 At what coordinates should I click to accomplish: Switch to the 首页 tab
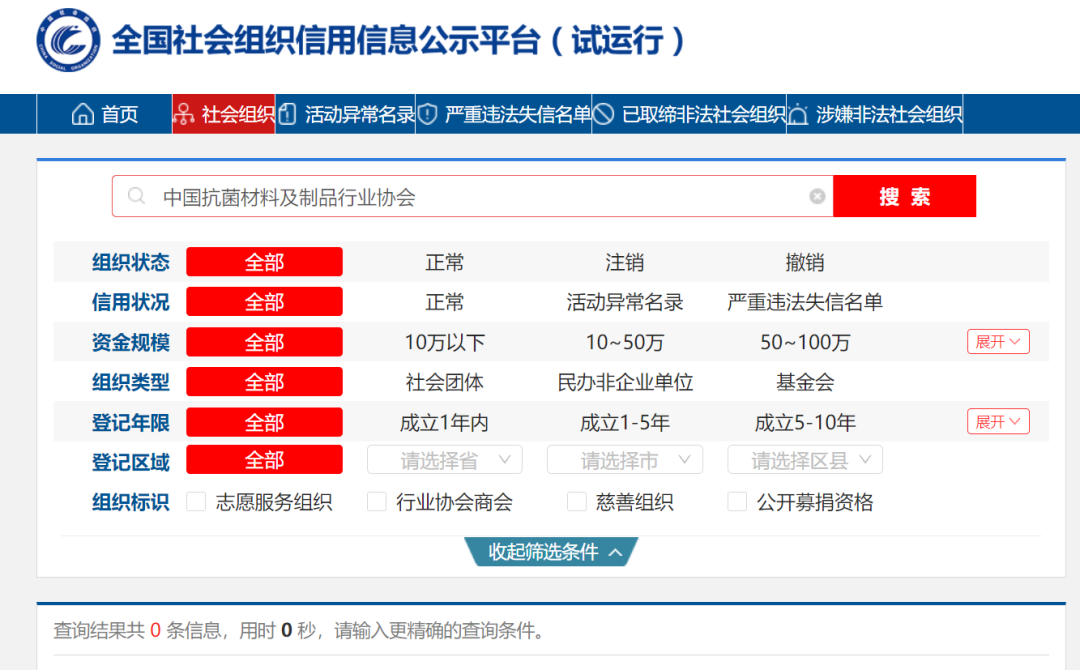(110, 114)
